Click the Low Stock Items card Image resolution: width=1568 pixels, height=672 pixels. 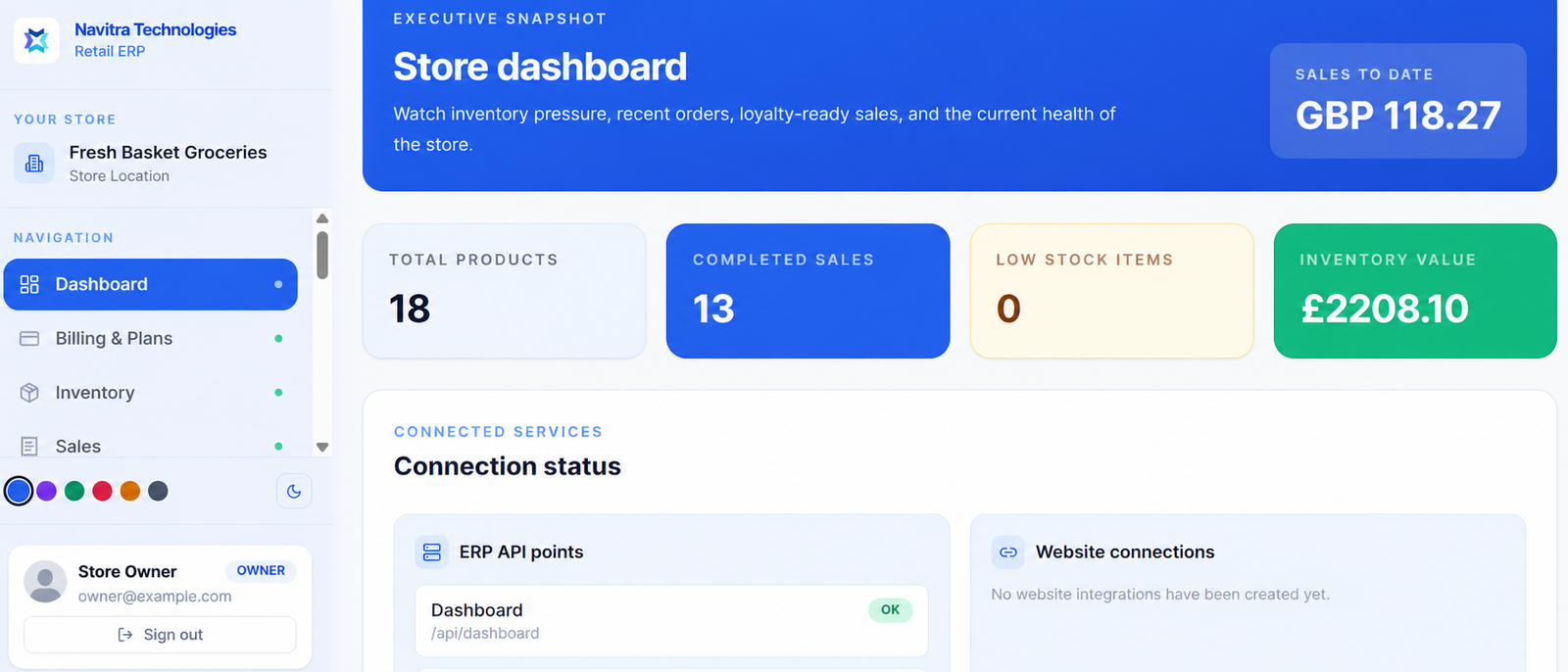[x=1112, y=291]
